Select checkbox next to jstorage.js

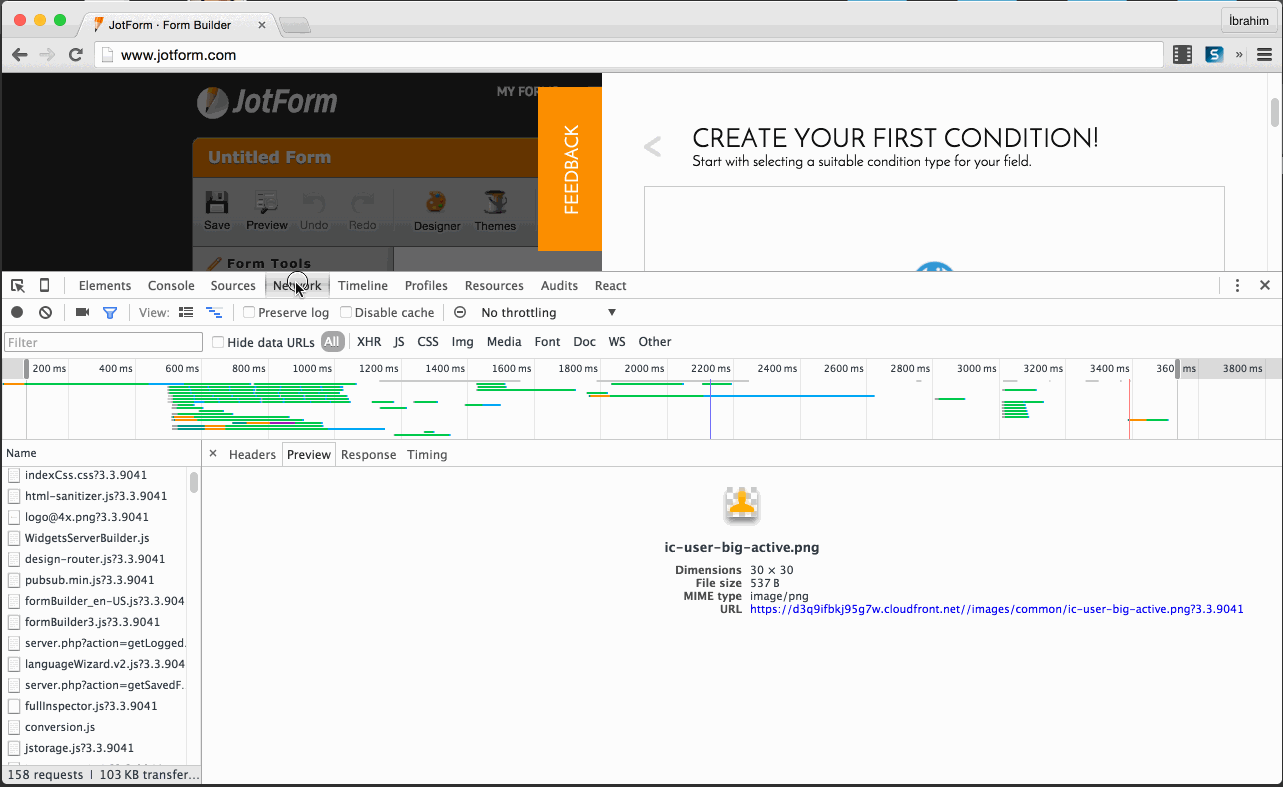coord(14,748)
